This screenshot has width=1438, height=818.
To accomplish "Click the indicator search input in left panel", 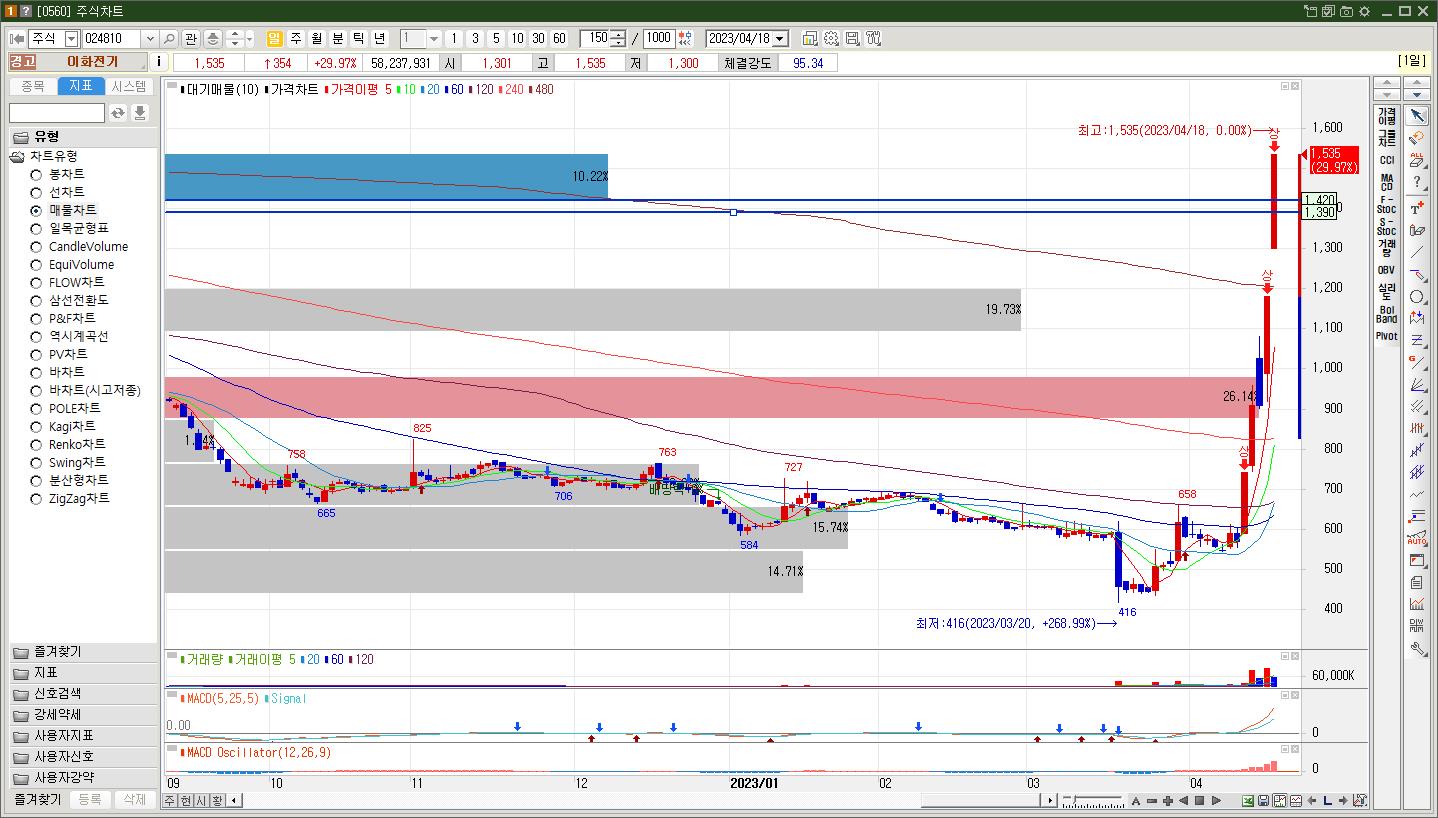I will point(57,113).
